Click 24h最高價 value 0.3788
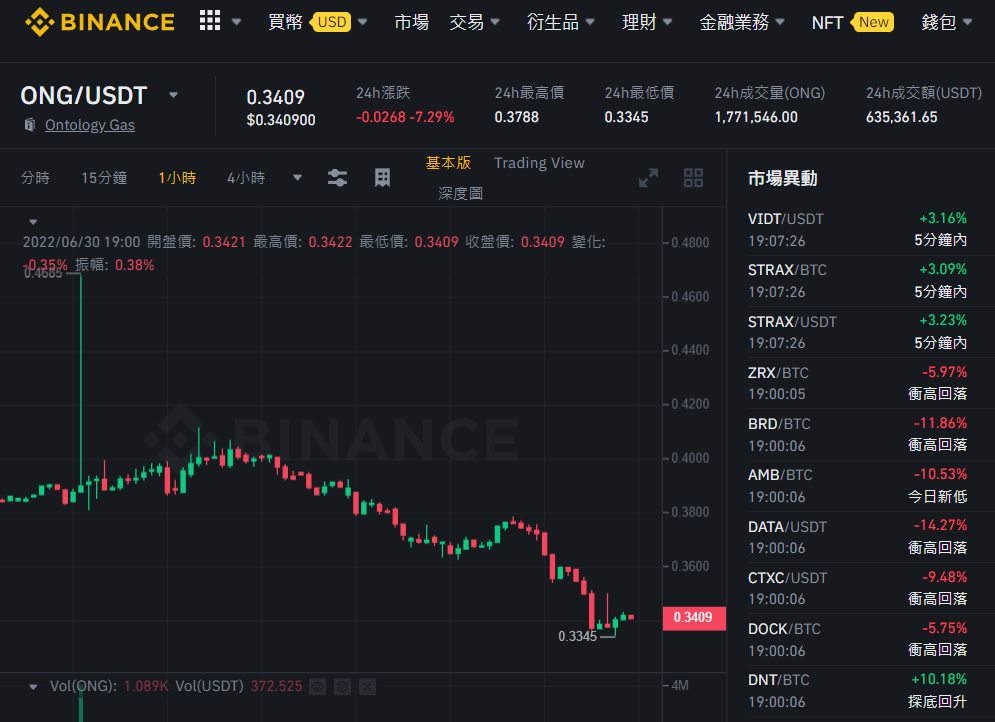 click(x=517, y=117)
